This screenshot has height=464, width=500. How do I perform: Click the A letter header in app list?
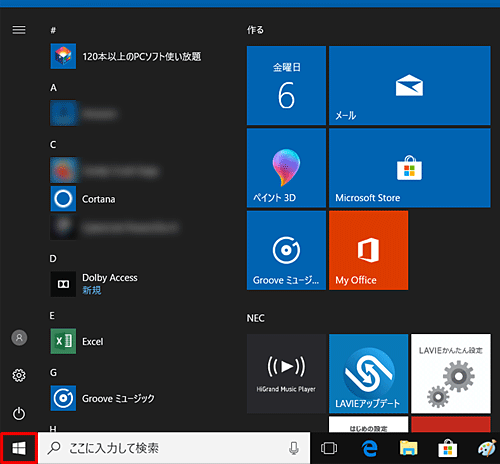pos(53,88)
